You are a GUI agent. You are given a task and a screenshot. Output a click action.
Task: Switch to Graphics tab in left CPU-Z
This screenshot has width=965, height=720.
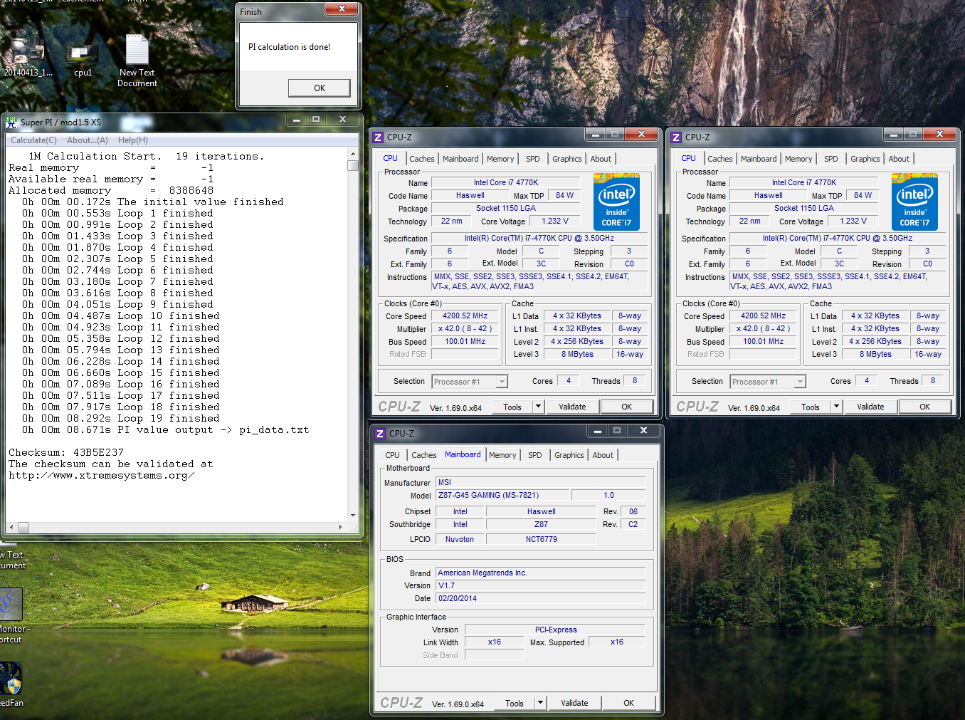pyautogui.click(x=567, y=159)
